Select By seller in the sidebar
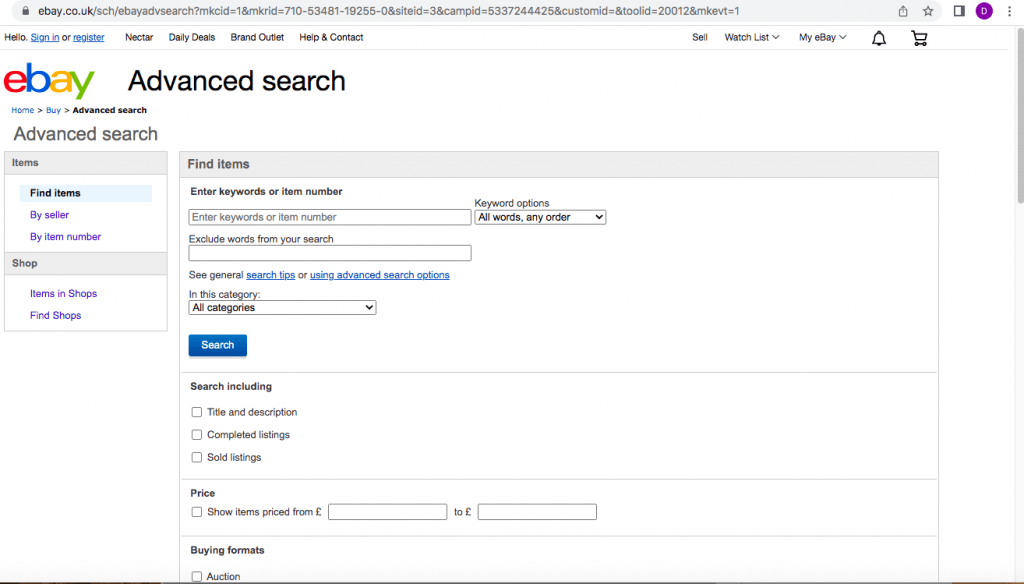Image resolution: width=1024 pixels, height=584 pixels. click(49, 215)
